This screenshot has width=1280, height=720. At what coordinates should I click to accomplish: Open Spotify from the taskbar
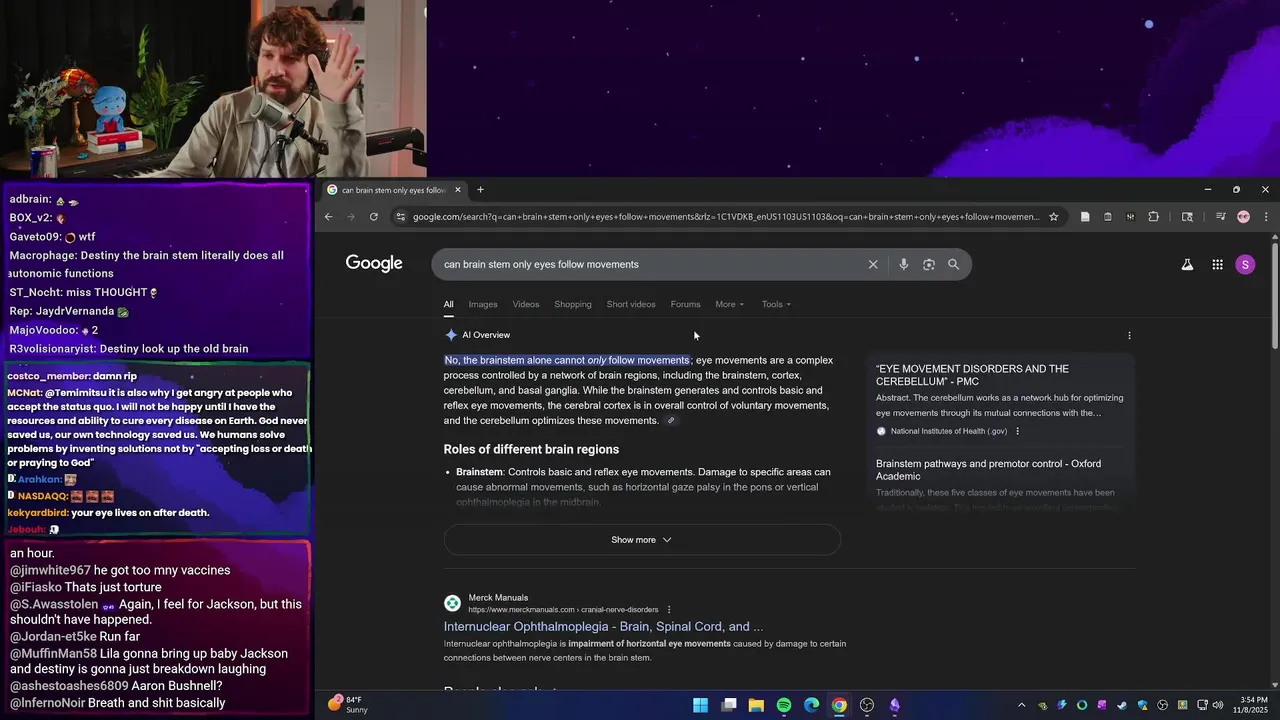click(x=784, y=705)
